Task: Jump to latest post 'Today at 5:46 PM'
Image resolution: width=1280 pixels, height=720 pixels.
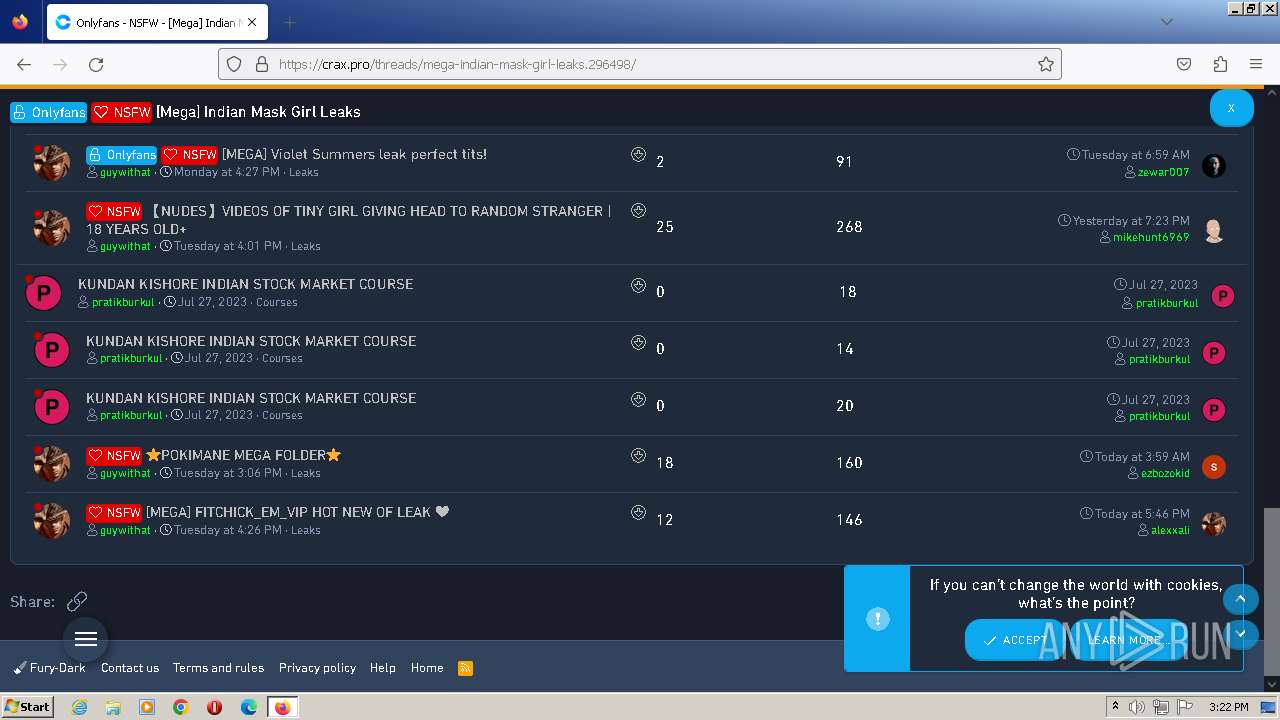Action: (x=1142, y=513)
